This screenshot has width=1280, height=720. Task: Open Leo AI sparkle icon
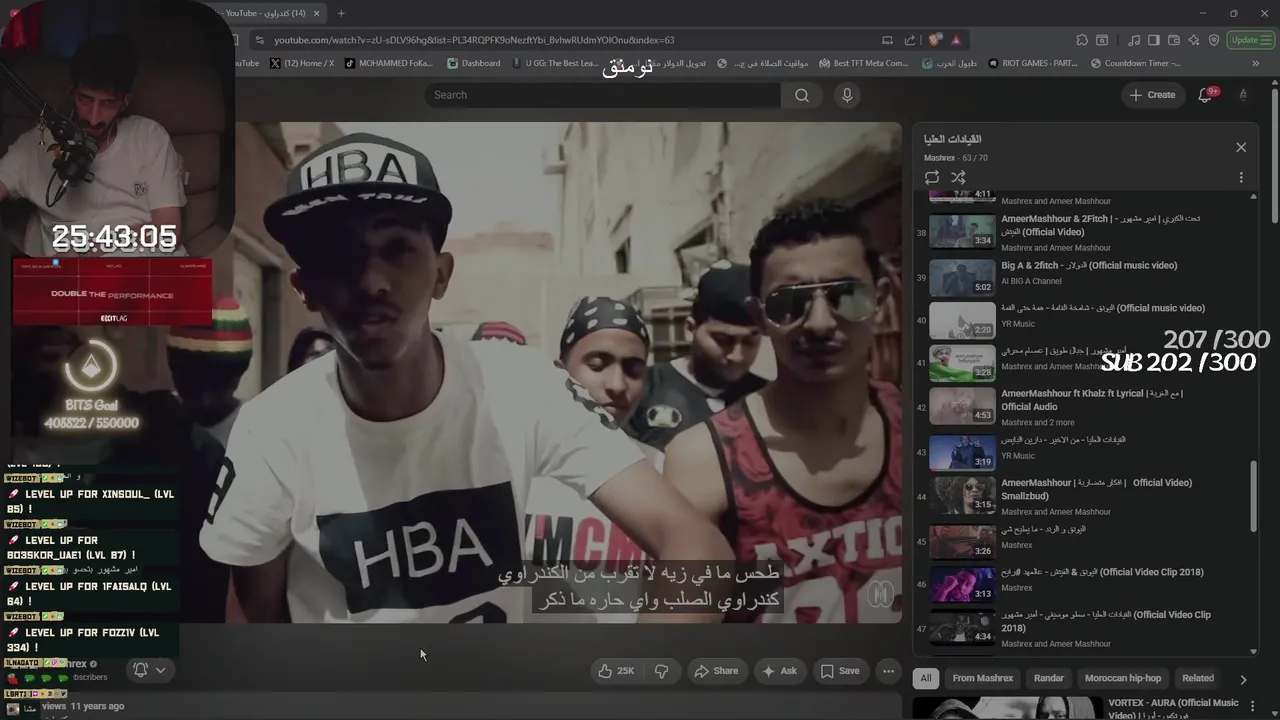pyautogui.click(x=1194, y=40)
